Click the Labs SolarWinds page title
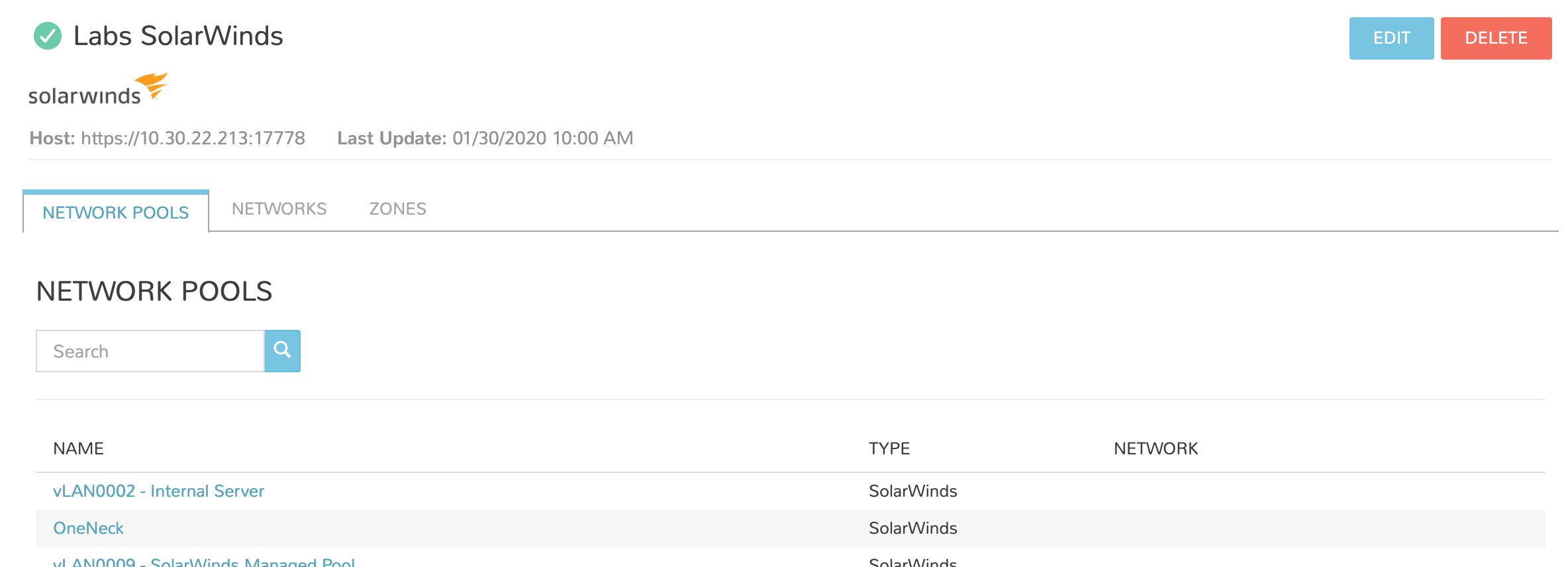This screenshot has width=1568, height=567. coord(178,36)
